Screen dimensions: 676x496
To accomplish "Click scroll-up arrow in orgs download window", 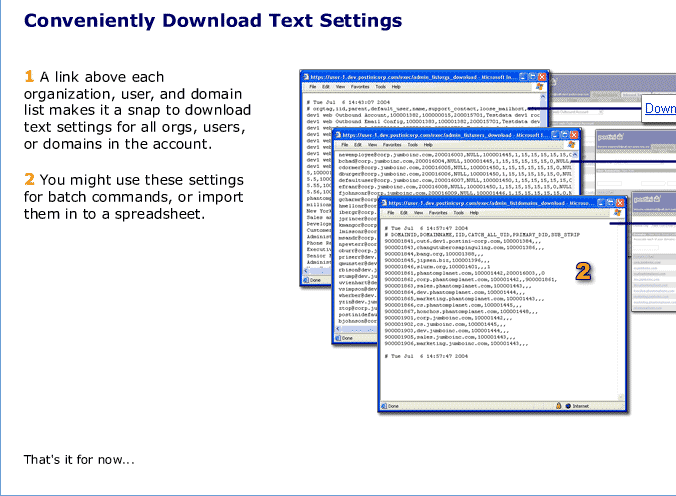I will [x=543, y=97].
